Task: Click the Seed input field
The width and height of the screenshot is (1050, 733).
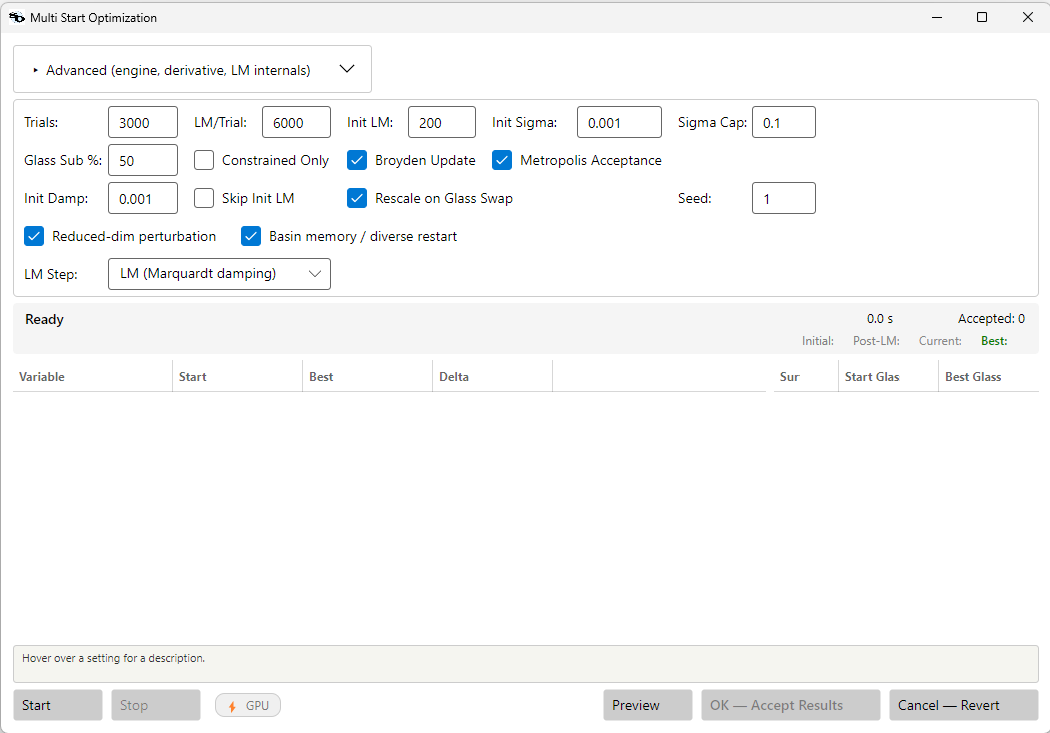Action: coord(783,198)
